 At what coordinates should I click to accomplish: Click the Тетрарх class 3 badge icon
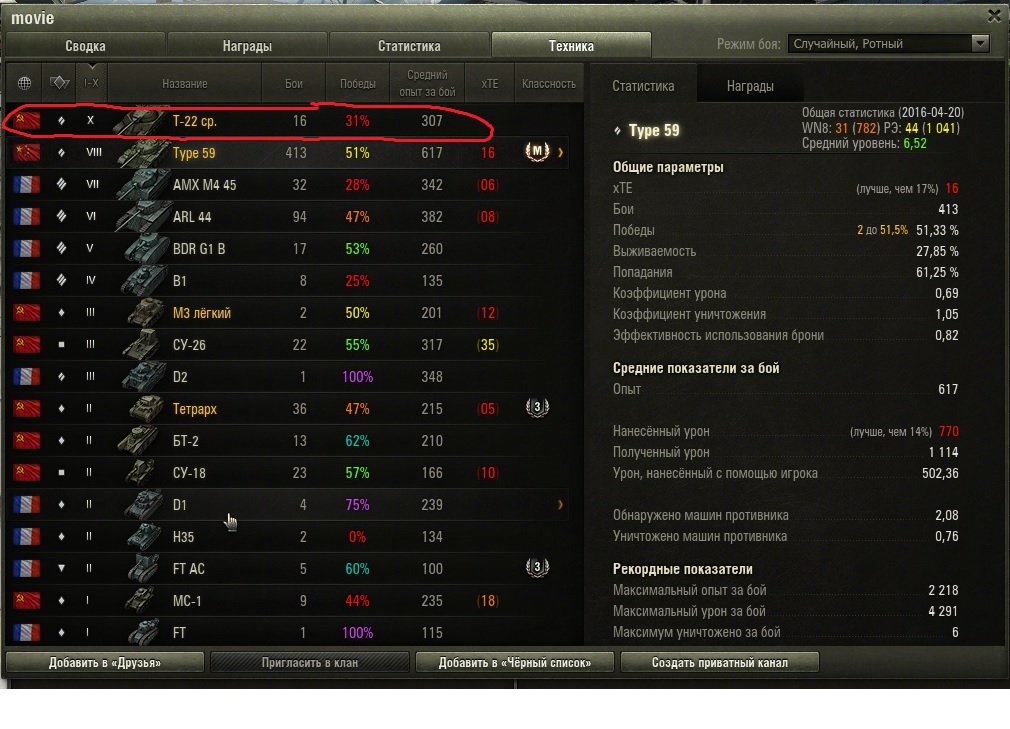537,407
